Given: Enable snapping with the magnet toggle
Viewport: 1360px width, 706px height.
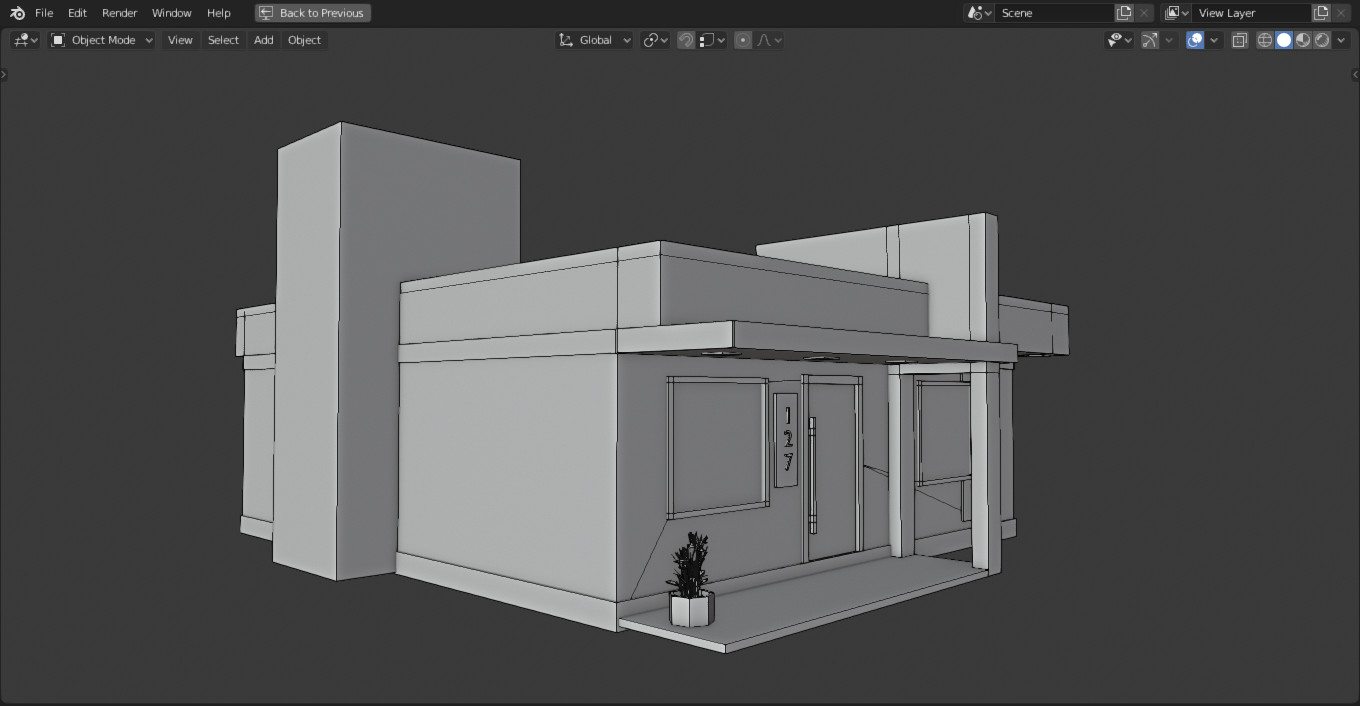Looking at the screenshot, I should 686,39.
